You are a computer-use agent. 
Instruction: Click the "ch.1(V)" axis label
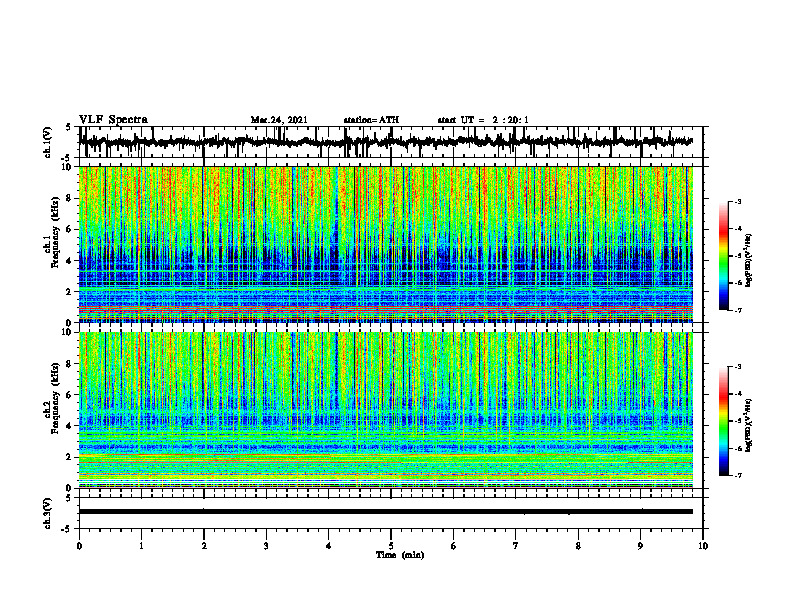point(48,142)
